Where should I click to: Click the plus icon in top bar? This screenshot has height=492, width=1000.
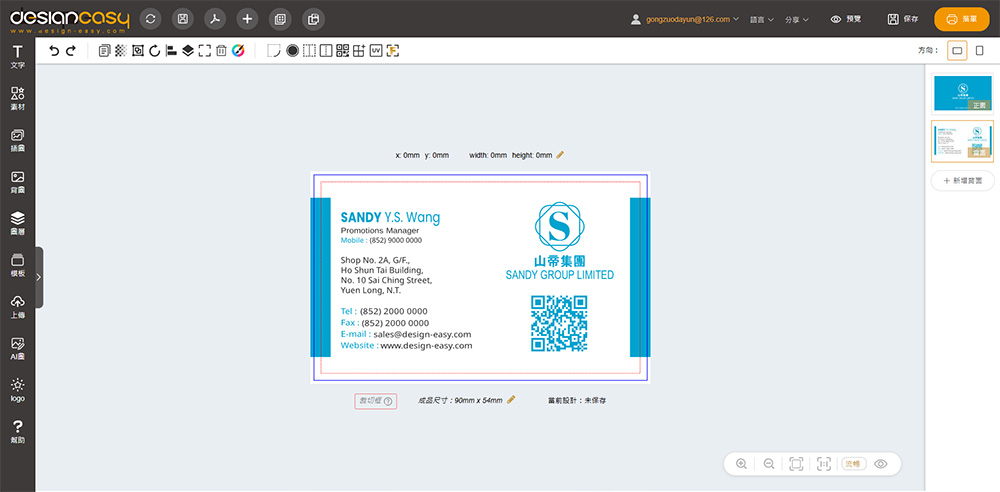tap(248, 19)
